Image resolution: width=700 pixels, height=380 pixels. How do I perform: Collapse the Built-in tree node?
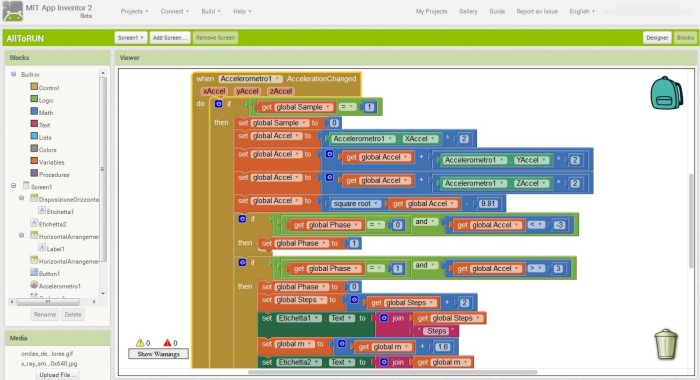13,74
